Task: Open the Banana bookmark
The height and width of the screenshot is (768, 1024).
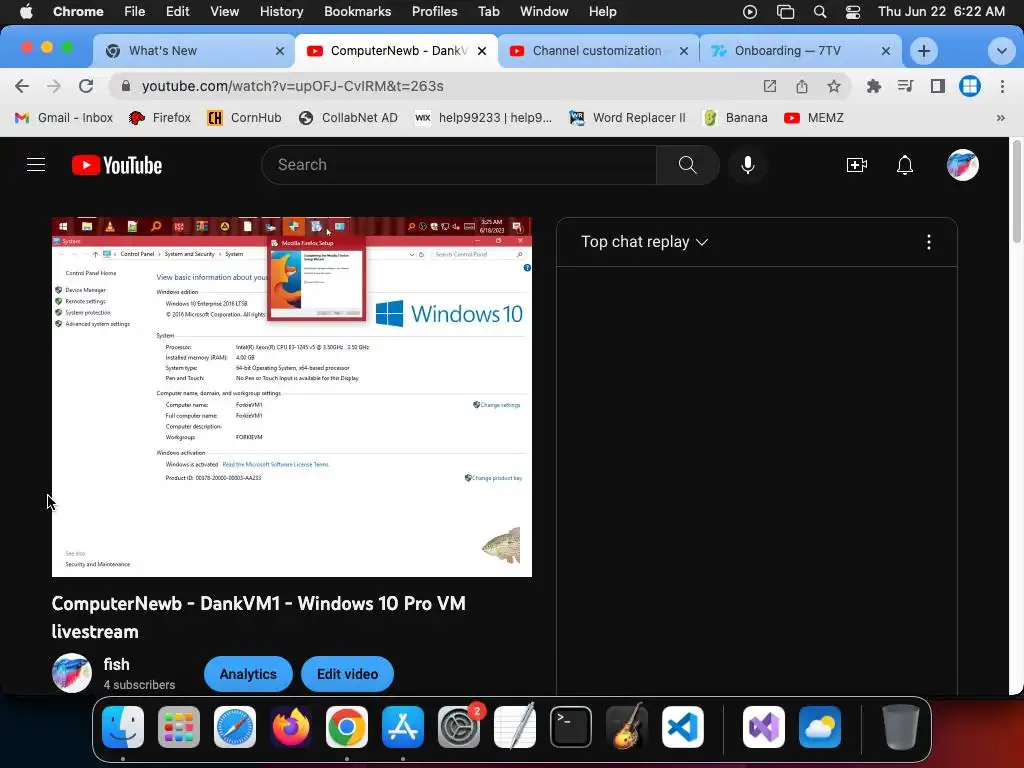Action: tap(735, 118)
